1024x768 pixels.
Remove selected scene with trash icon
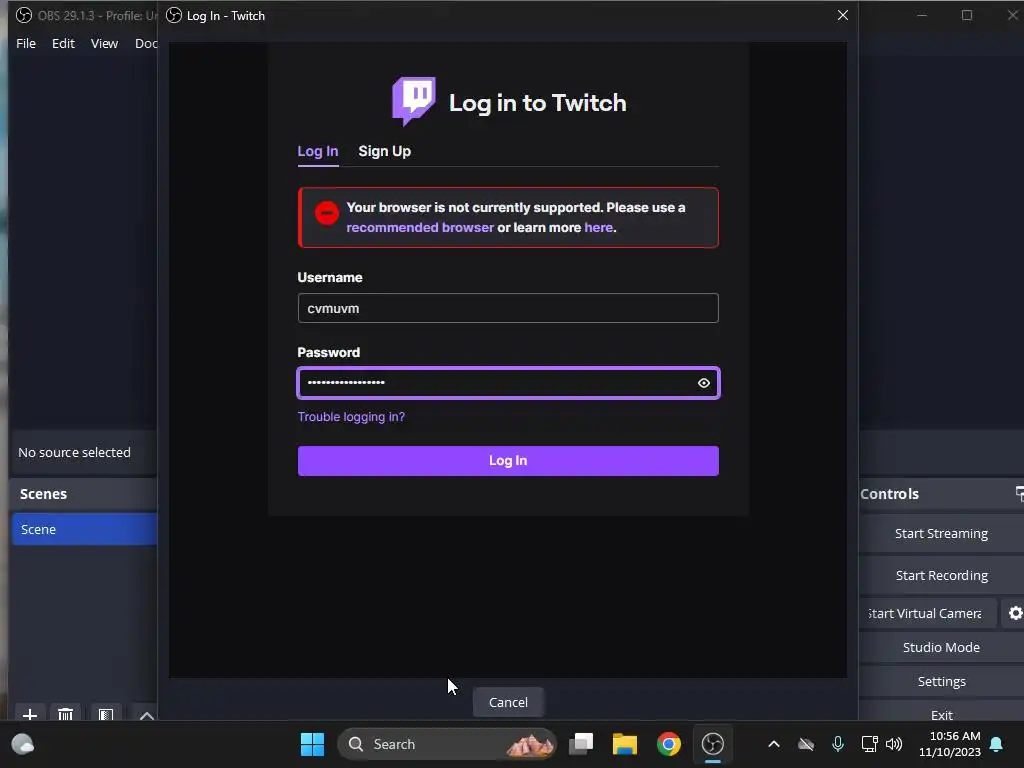click(x=65, y=714)
